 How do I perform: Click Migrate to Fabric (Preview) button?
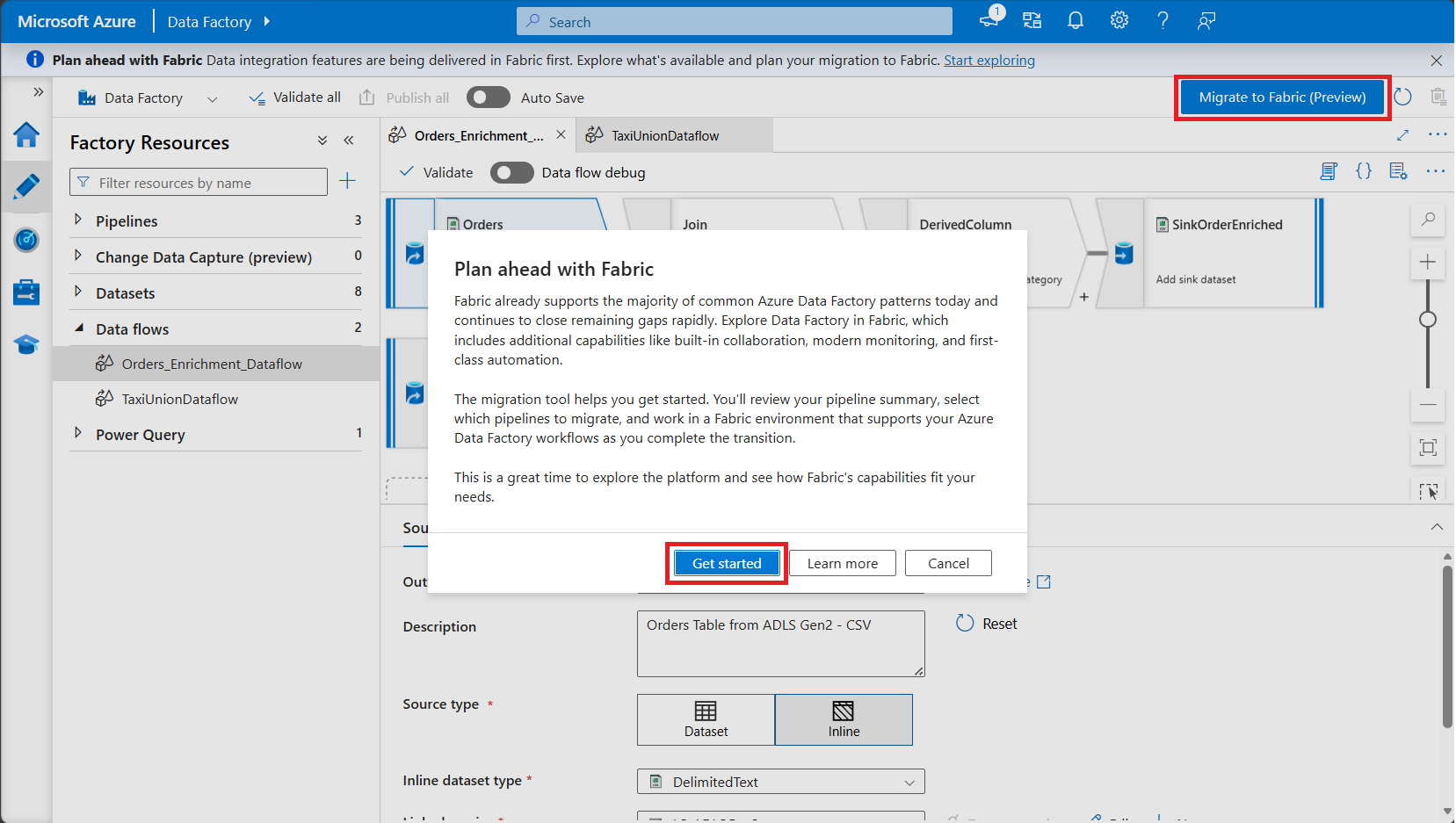pyautogui.click(x=1282, y=97)
